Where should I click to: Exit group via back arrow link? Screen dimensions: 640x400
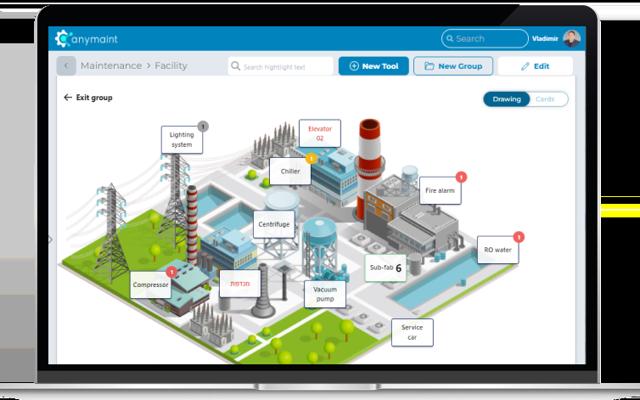pos(88,98)
